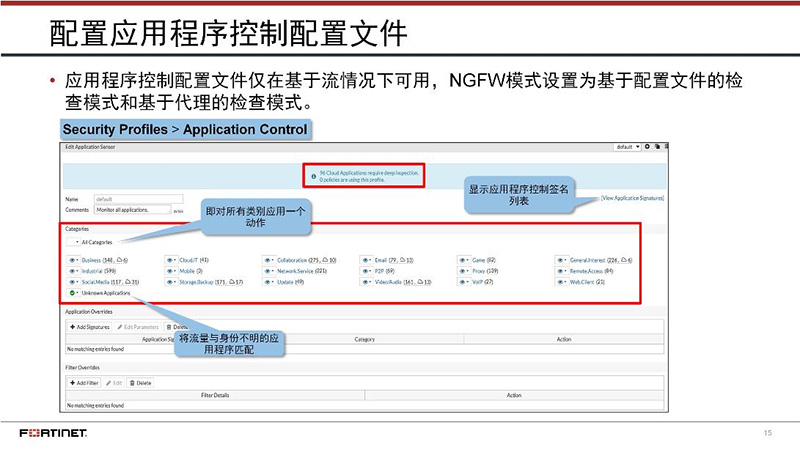Click the Video/Audio category link
Viewport: 800px width, 450px height.
[x=388, y=282]
